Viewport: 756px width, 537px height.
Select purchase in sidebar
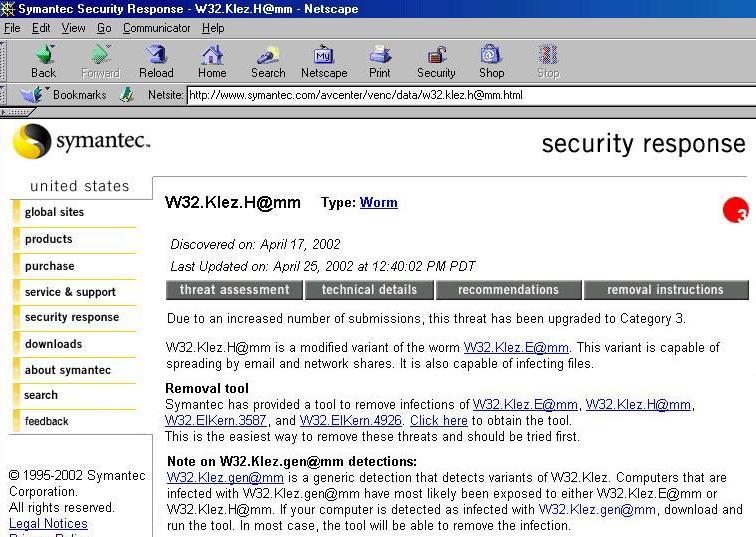[50, 266]
